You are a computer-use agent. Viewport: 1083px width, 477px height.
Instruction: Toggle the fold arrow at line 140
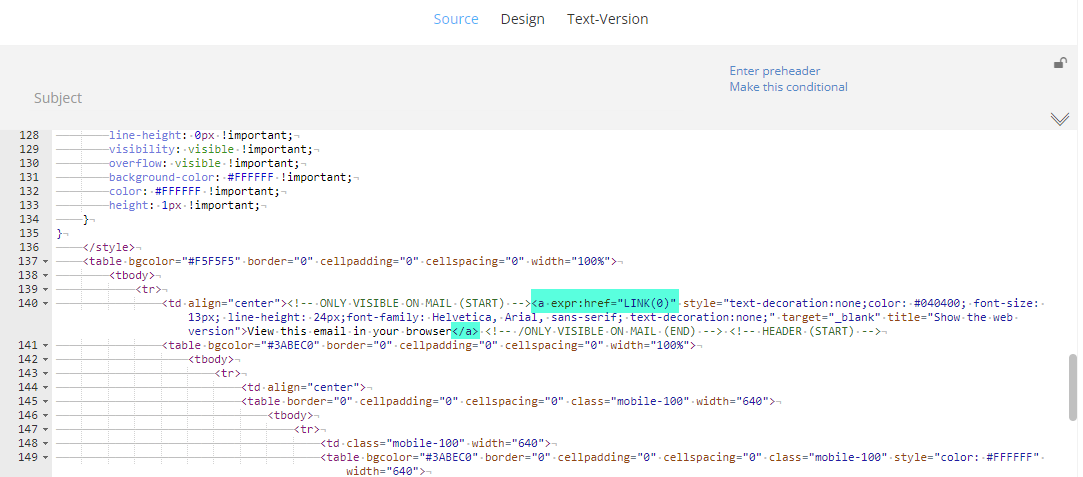click(47, 303)
